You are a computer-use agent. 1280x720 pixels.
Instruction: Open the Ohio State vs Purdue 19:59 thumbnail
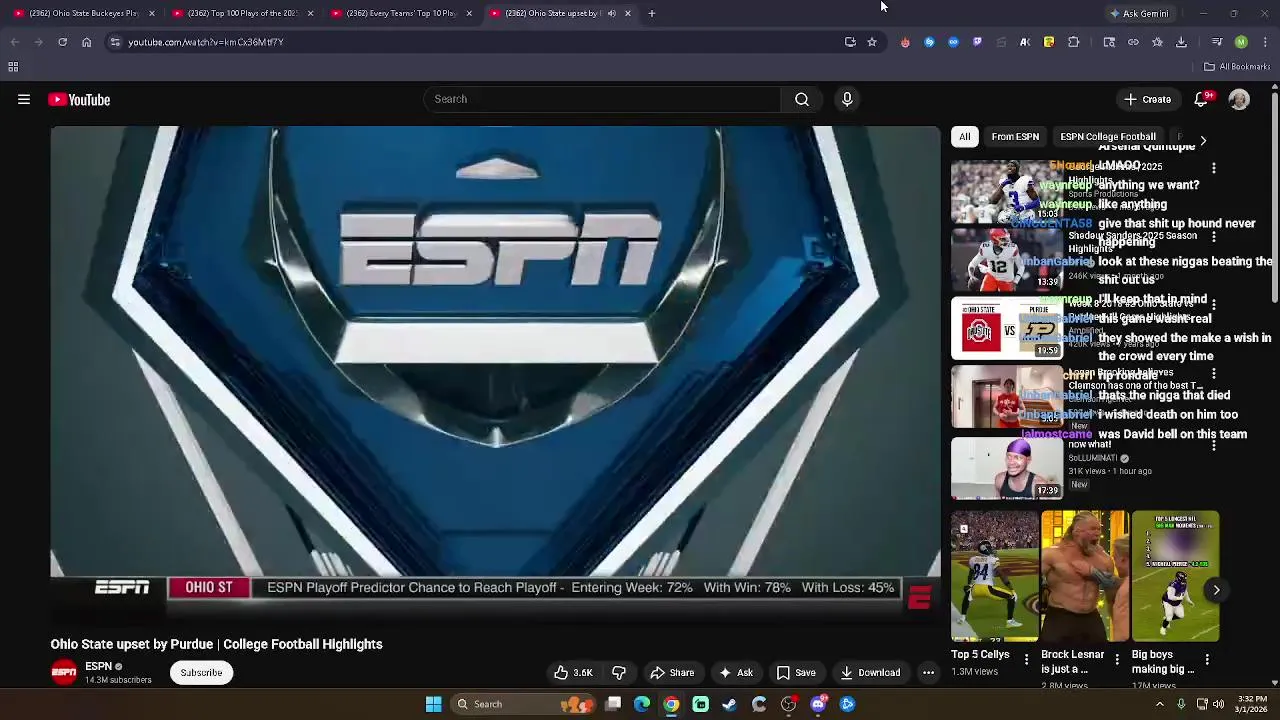pos(1007,328)
